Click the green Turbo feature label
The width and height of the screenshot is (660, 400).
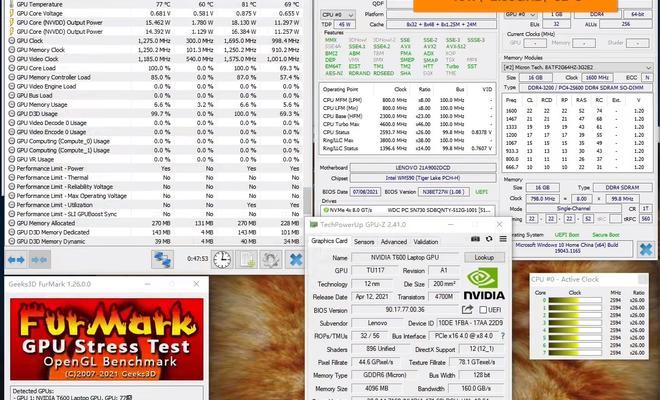point(452,67)
